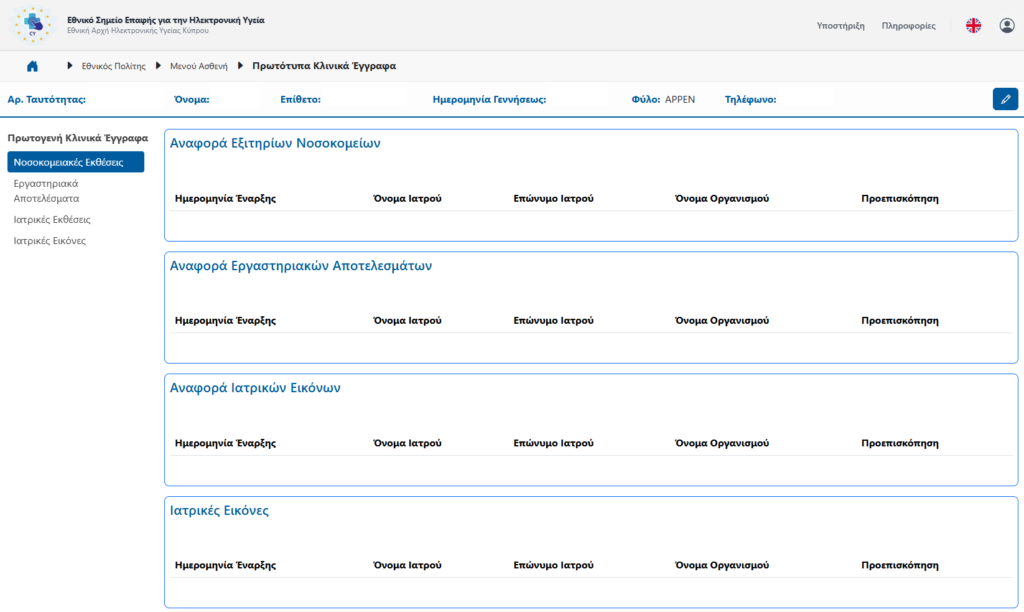
Task: Click the home icon in the breadcrumb
Action: click(x=32, y=66)
